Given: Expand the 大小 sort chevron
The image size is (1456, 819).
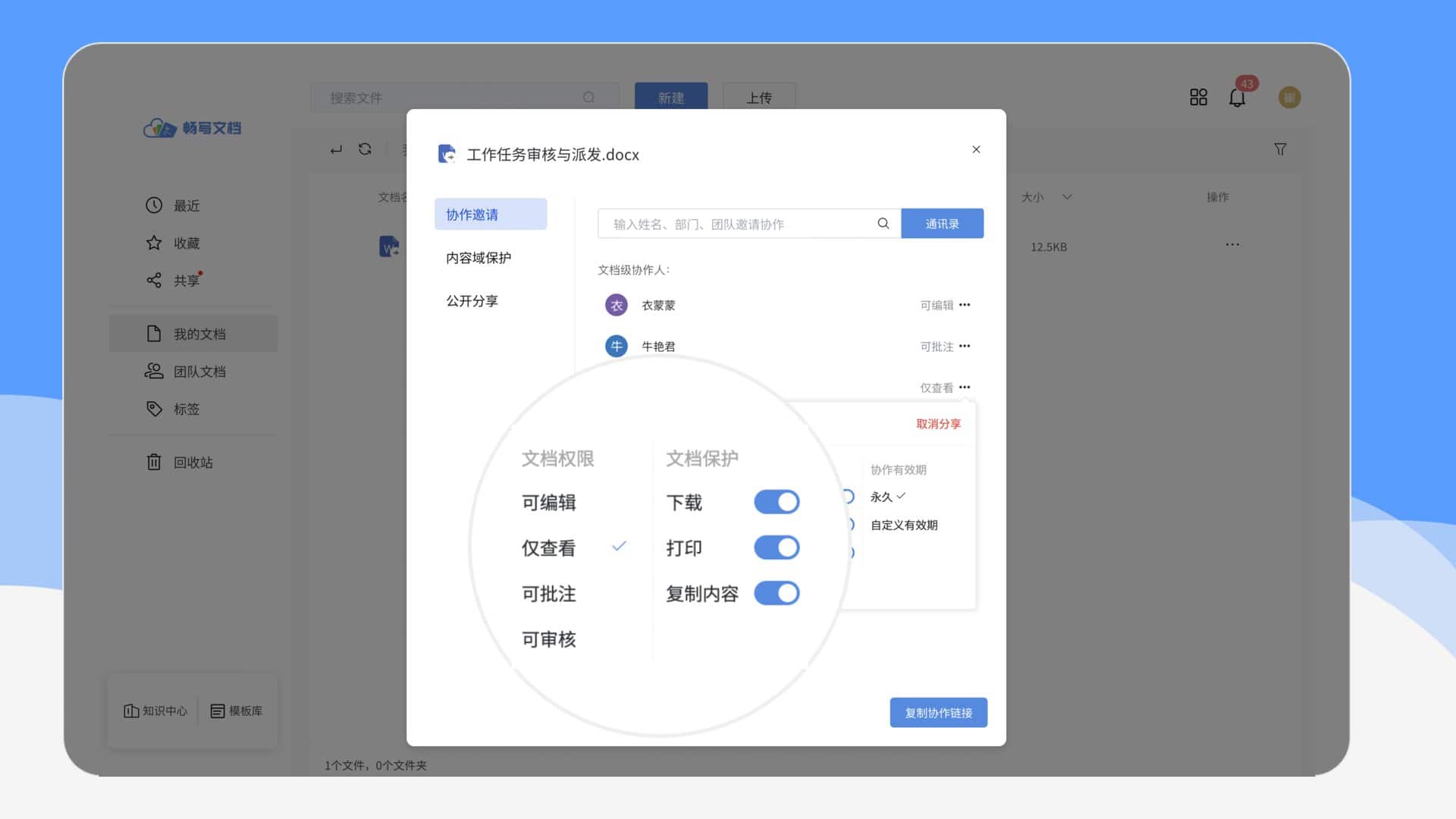Looking at the screenshot, I should [1067, 197].
